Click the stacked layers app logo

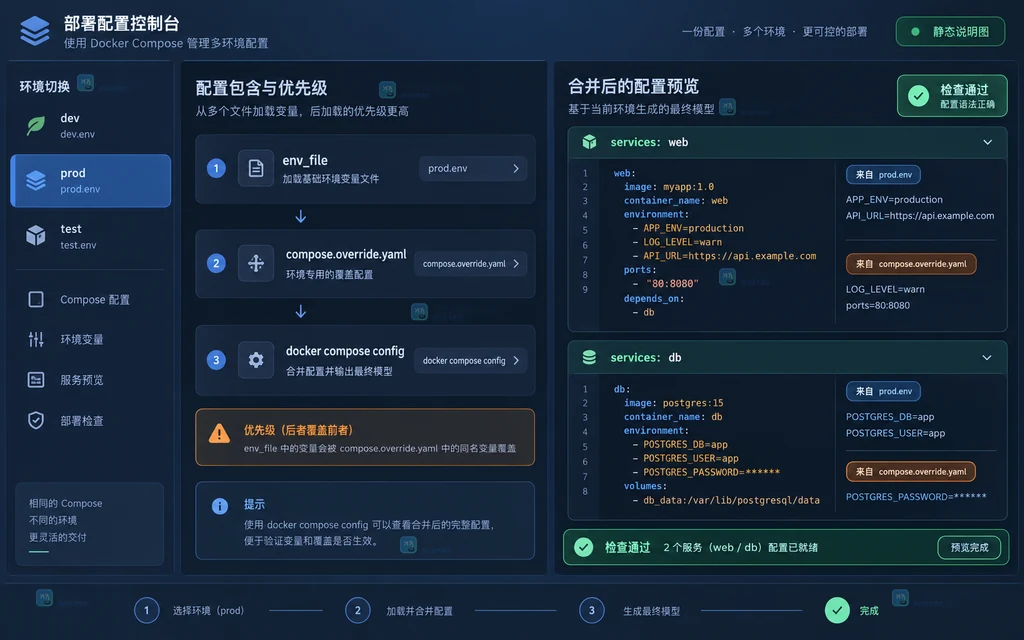[x=35, y=31]
